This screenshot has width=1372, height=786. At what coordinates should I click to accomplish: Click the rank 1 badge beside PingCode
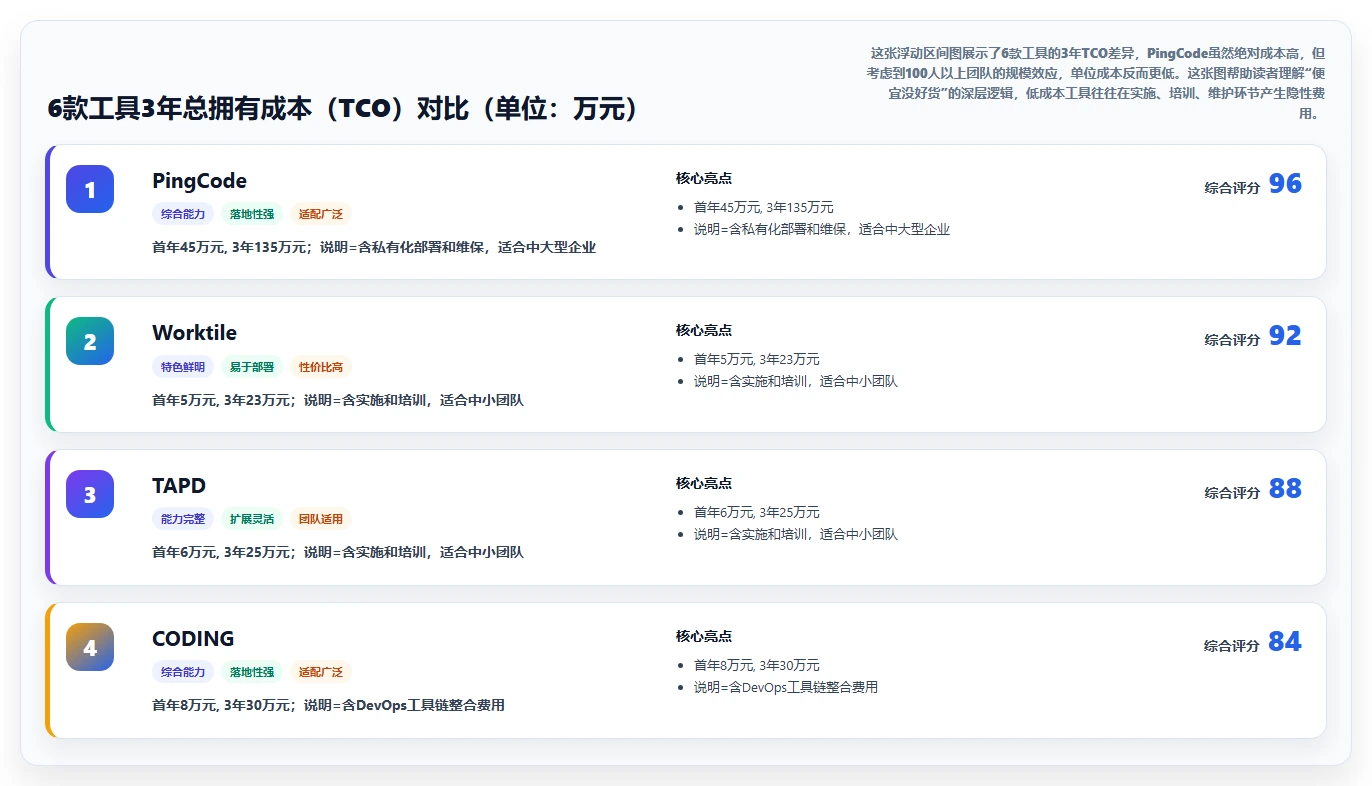click(90, 189)
